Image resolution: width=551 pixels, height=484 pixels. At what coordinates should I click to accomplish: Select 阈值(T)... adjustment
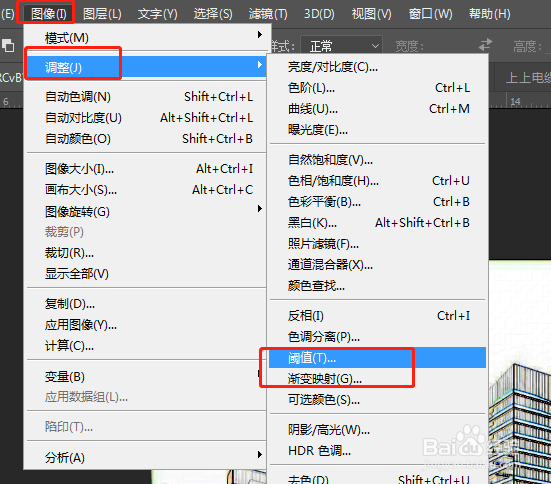coord(378,358)
